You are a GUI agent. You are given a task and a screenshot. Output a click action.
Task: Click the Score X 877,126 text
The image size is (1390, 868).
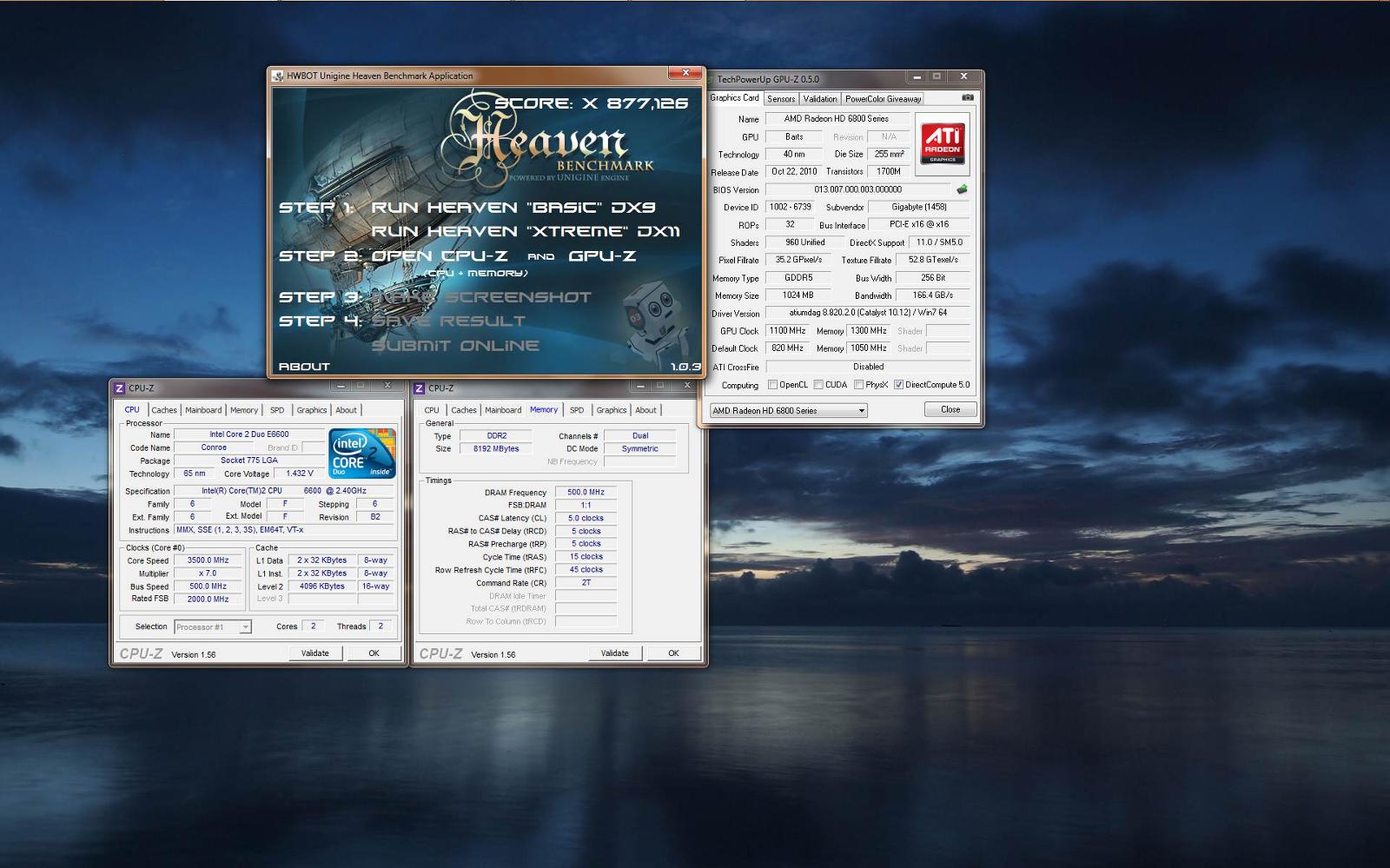click(x=592, y=103)
